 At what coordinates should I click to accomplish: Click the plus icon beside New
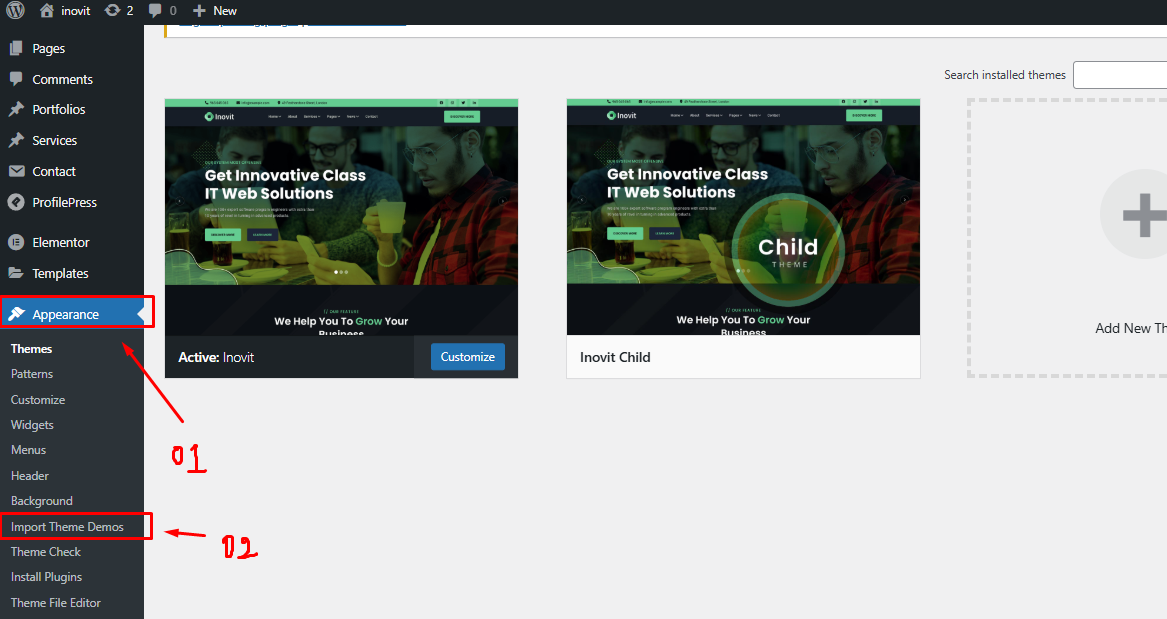(x=199, y=10)
